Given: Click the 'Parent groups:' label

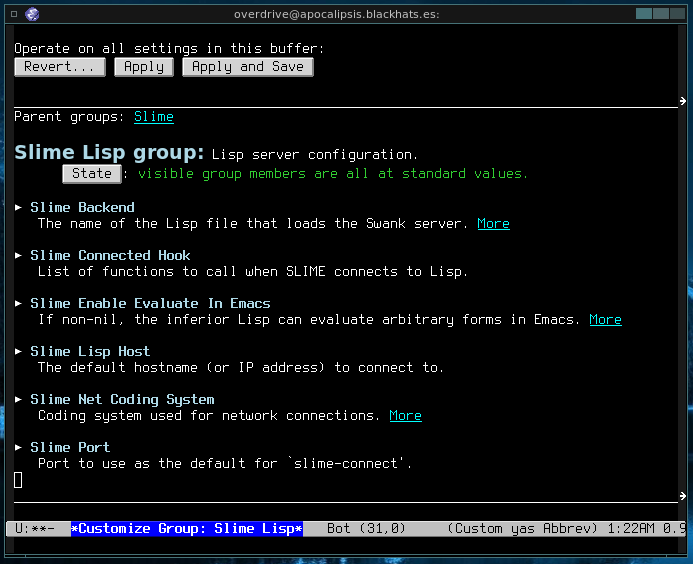Looking at the screenshot, I should click(x=70, y=117).
